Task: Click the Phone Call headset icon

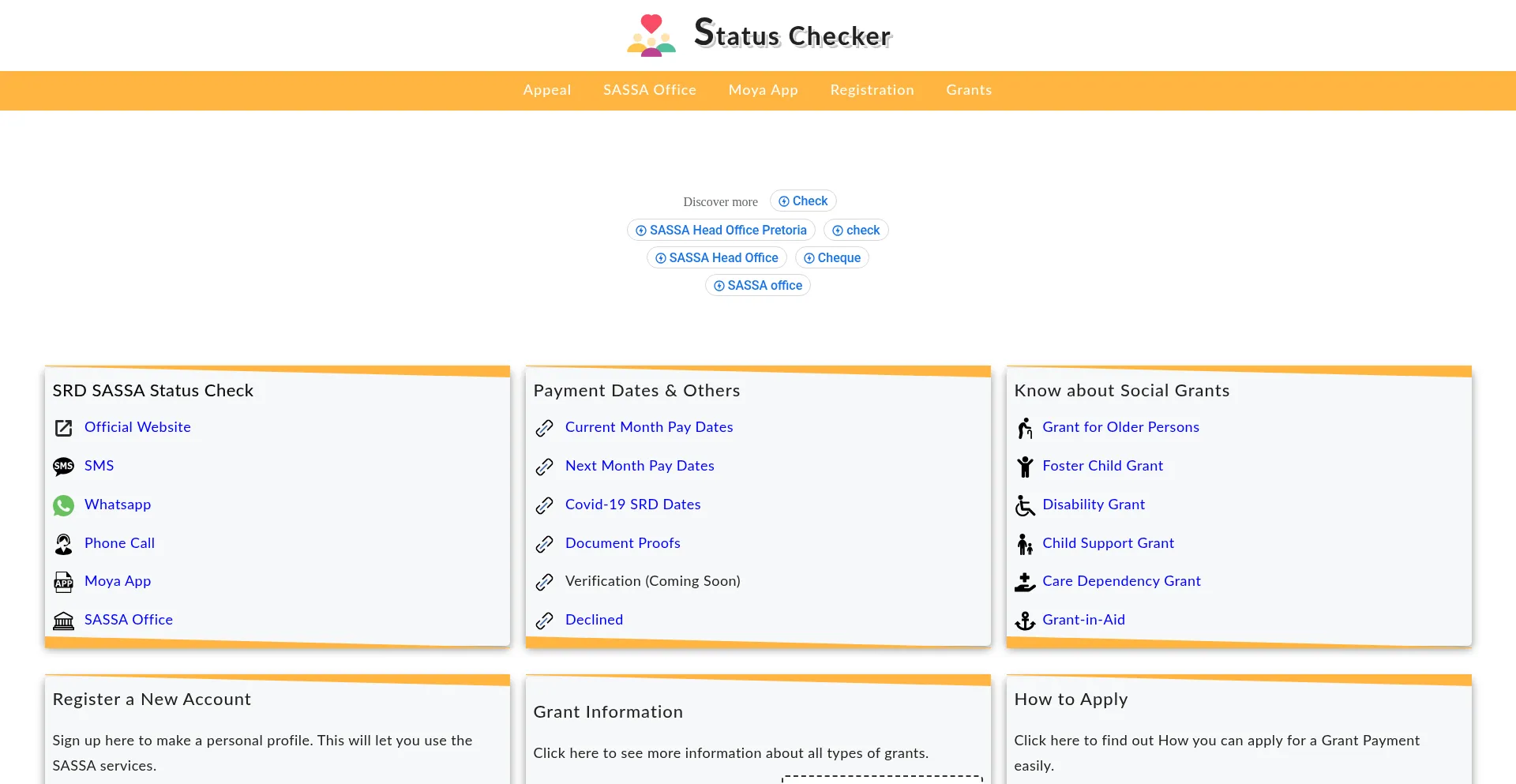Action: coord(63,544)
